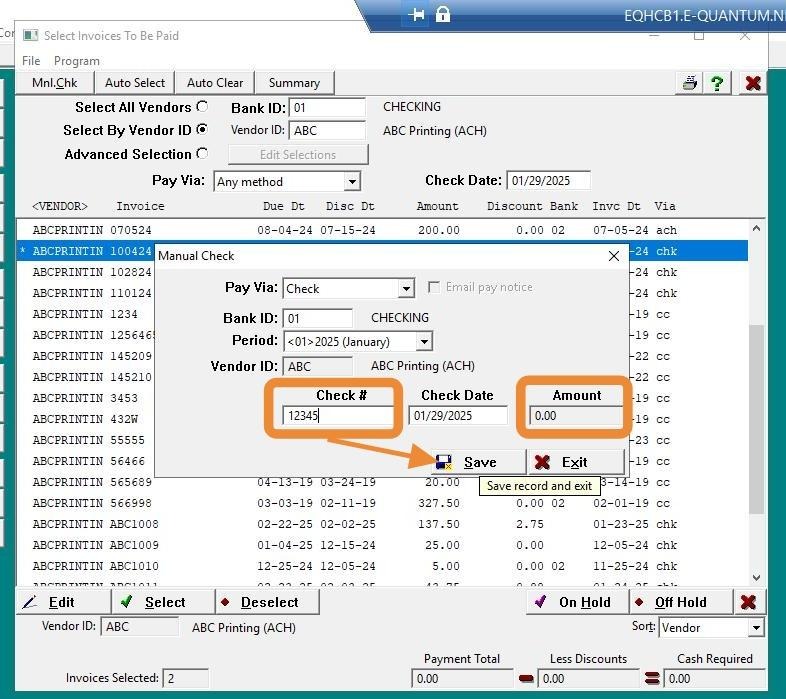Select invoice row 3453
Viewport: 786px width, 699px height.
[x=382, y=398]
